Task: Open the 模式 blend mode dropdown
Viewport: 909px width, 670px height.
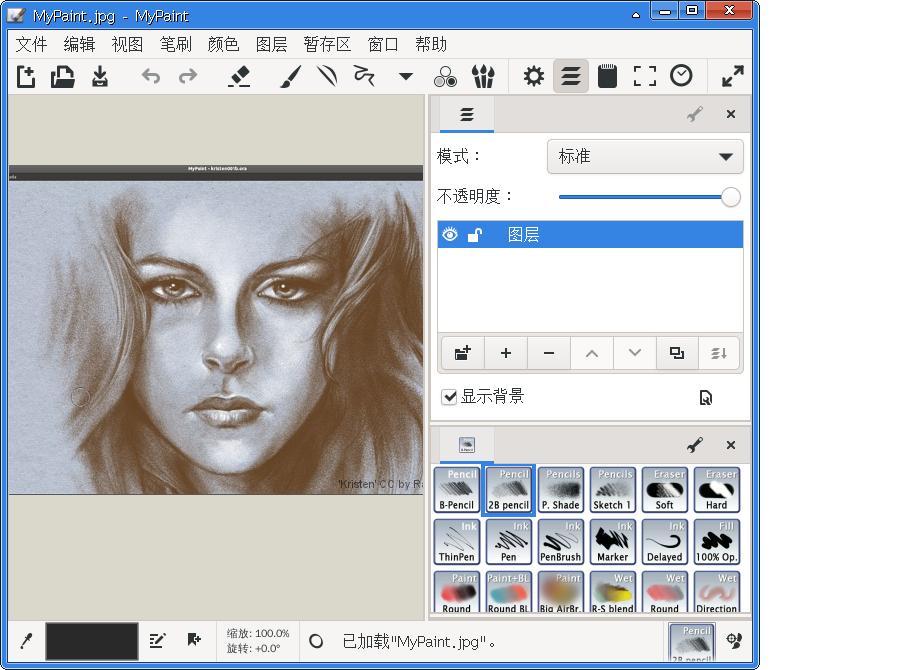Action: coord(645,157)
